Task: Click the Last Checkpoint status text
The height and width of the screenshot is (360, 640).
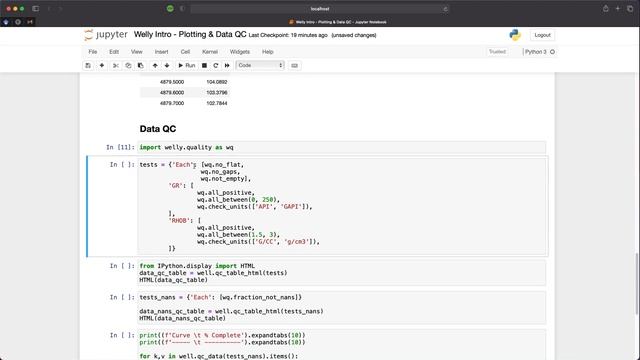Action: pyautogui.click(x=288, y=35)
